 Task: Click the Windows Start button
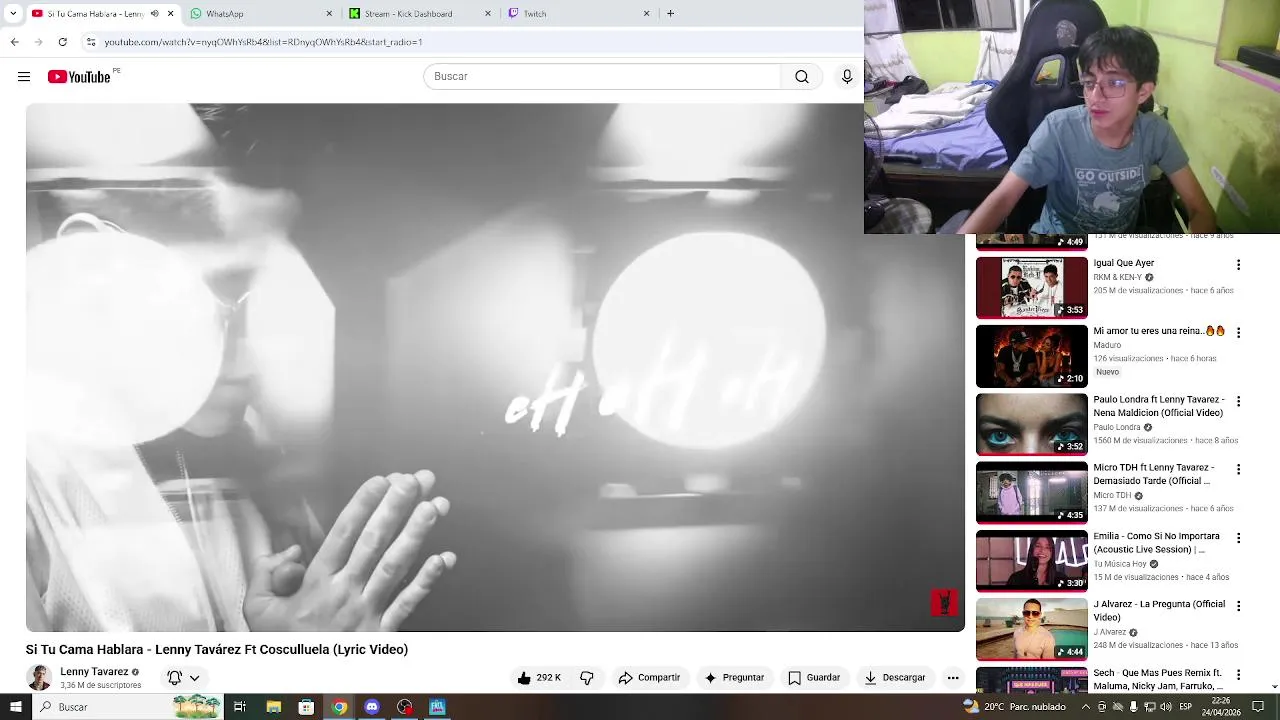16,707
